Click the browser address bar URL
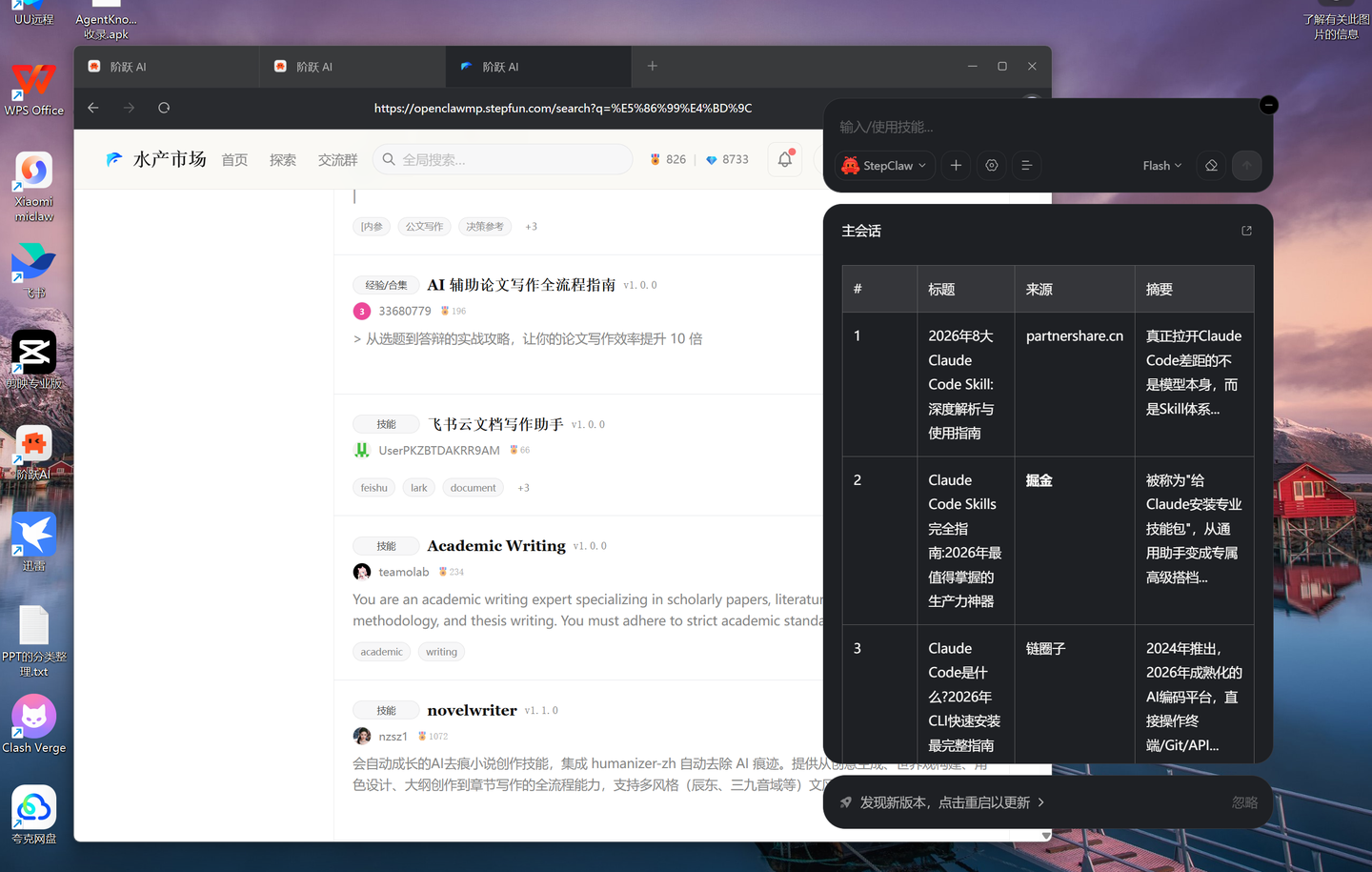Viewport: 1372px width, 872px height. pyautogui.click(x=563, y=108)
